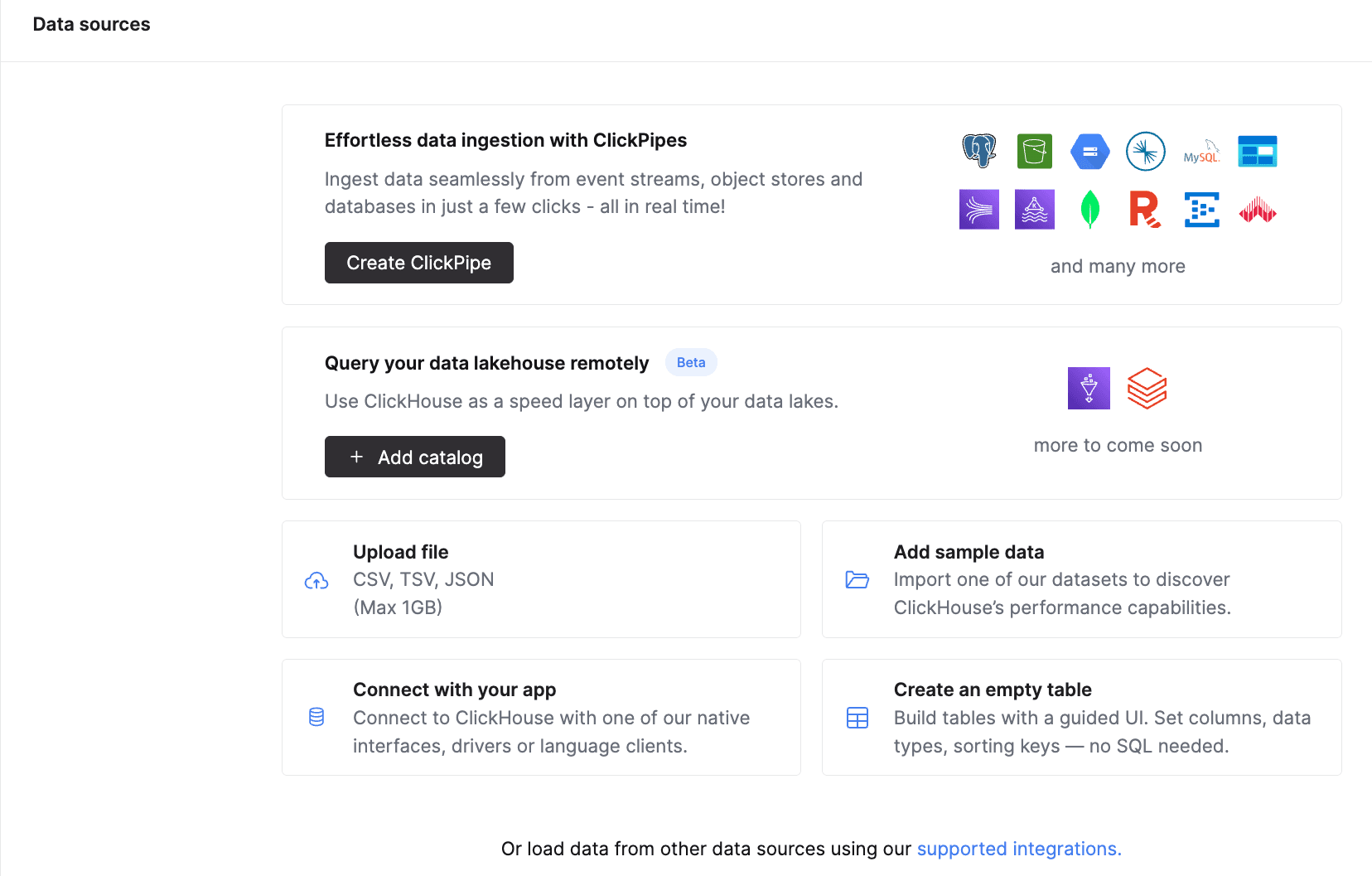The image size is (1372, 876).
Task: Select the MySQL source icon
Action: point(1201,151)
